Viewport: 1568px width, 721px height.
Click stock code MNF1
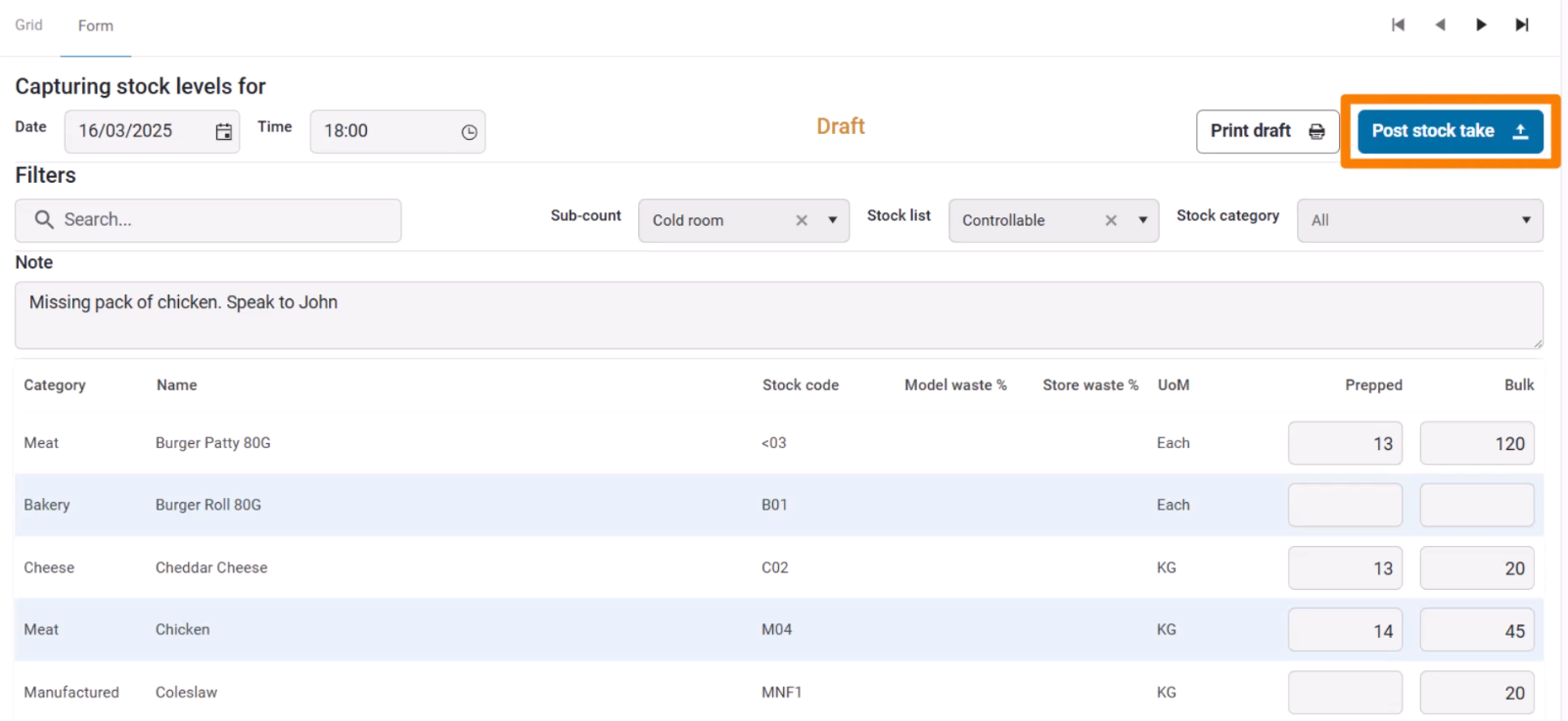pos(782,693)
